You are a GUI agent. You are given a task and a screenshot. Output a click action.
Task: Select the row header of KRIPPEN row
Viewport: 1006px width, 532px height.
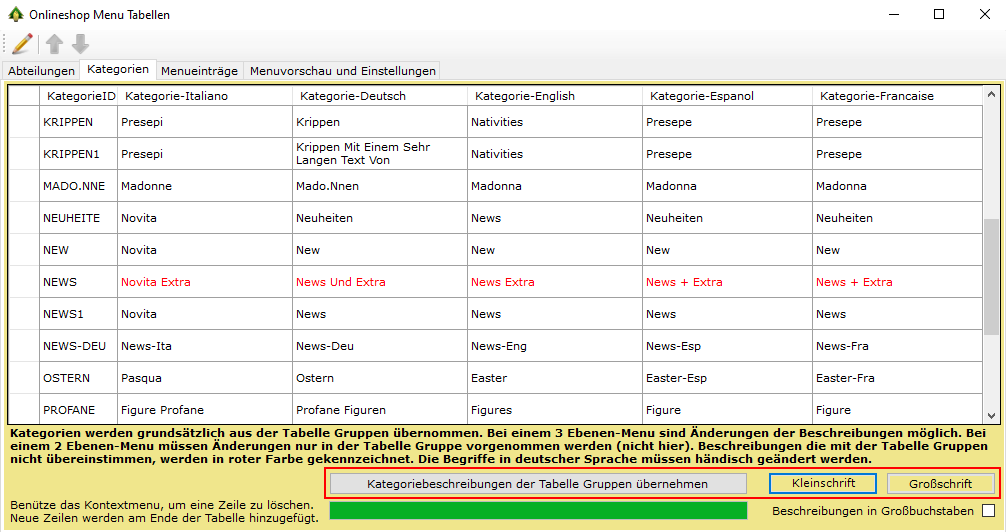[x=23, y=122]
